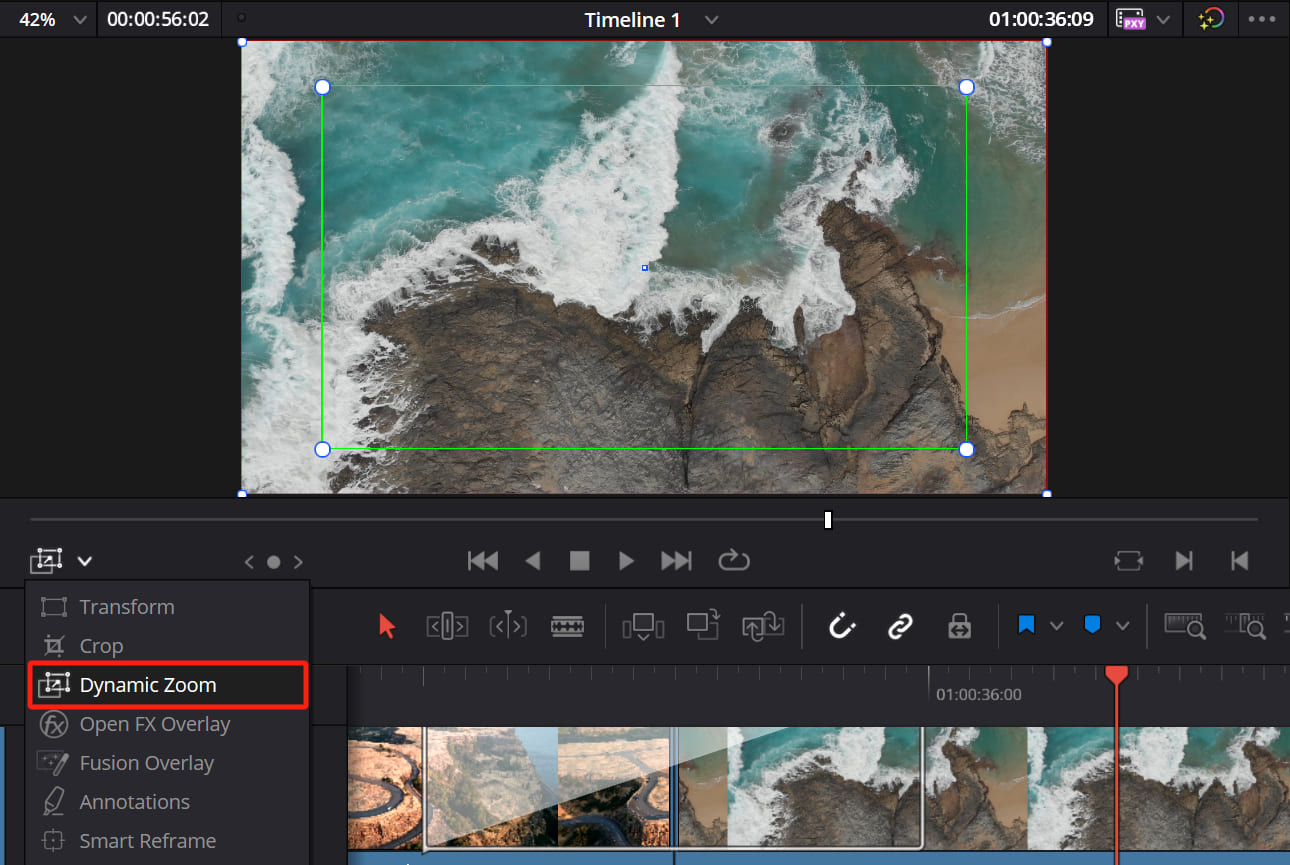This screenshot has height=865, width=1290.
Task: Choose Dynamic Zoom from overlay menu
Action: click(x=147, y=685)
